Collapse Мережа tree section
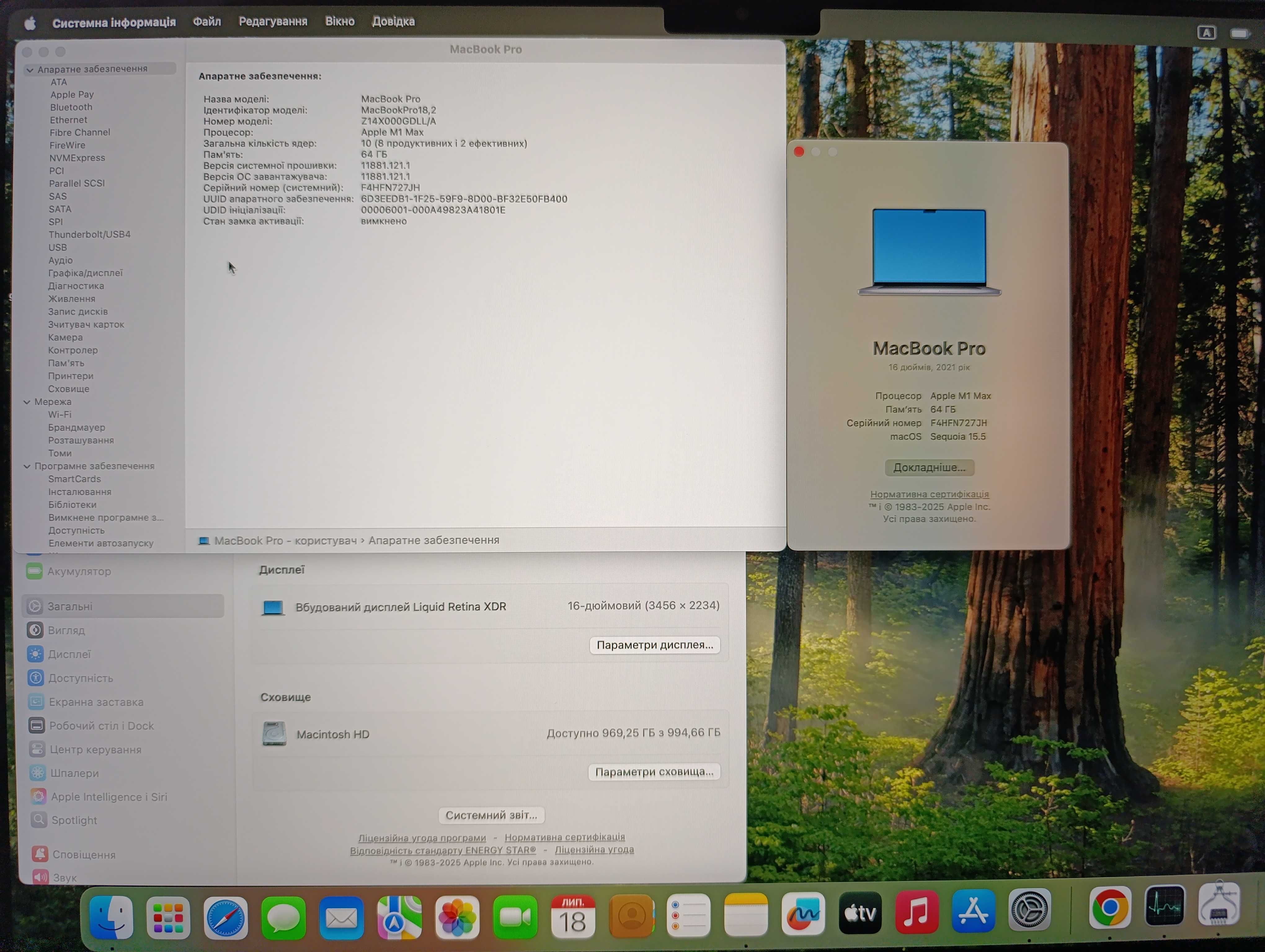1265x952 pixels. 27,402
